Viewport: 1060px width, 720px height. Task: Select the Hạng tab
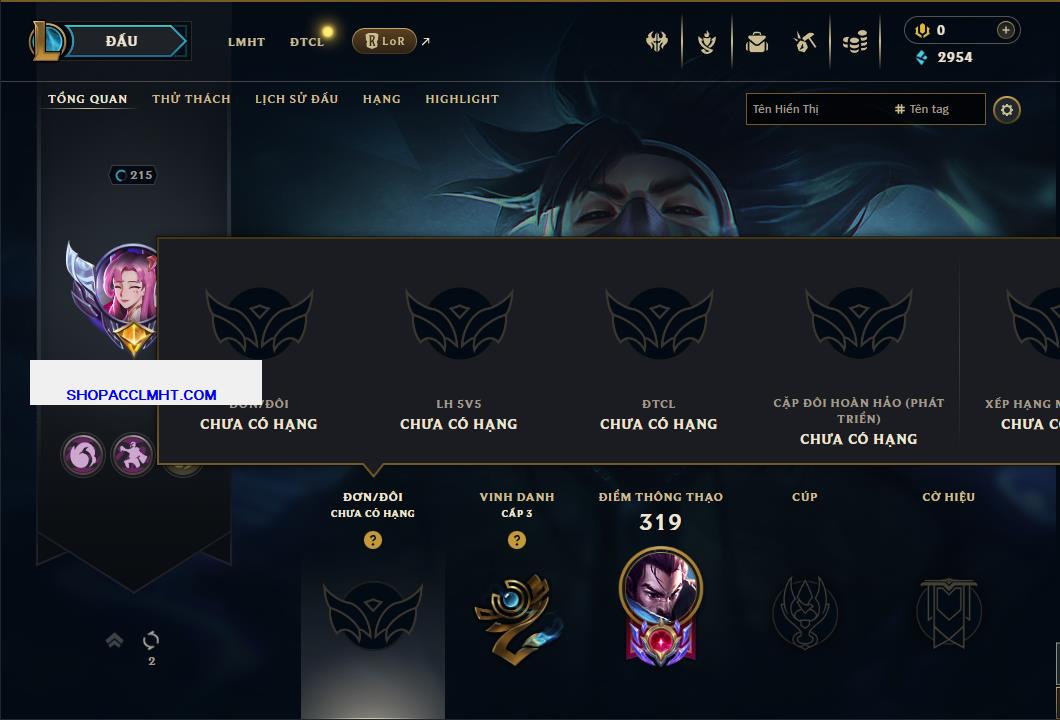pyautogui.click(x=381, y=99)
